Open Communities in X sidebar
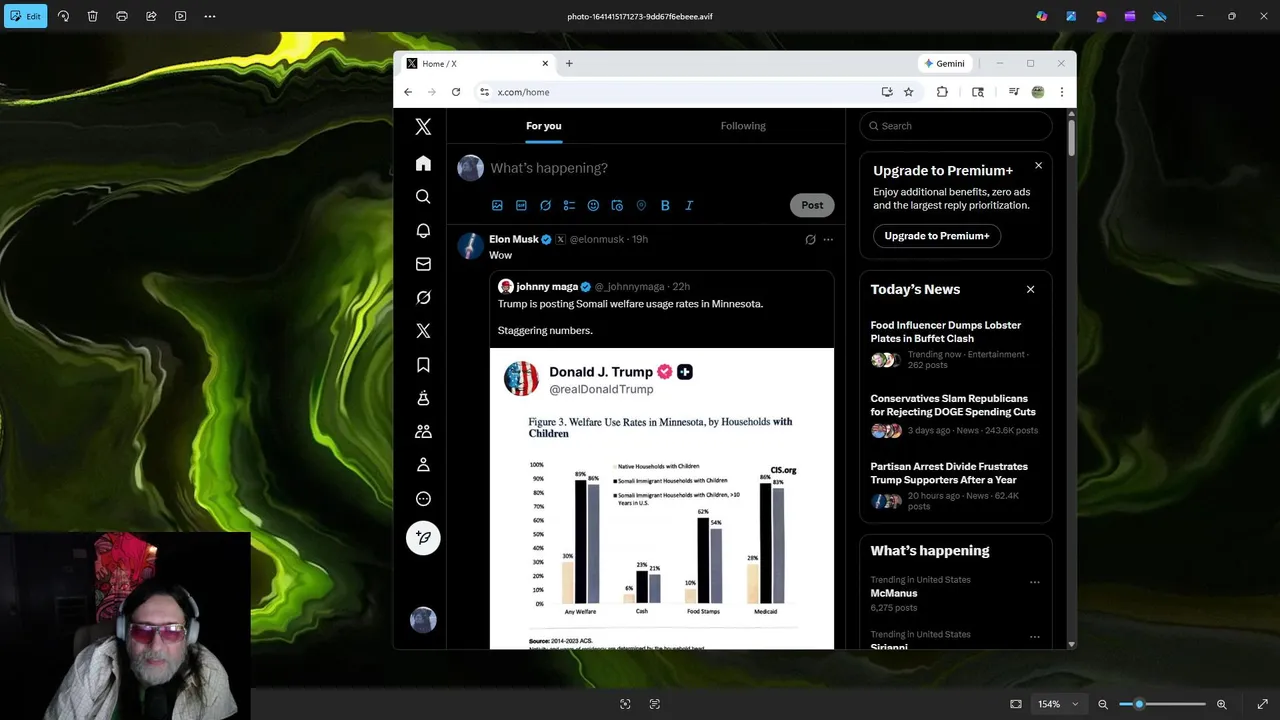Image resolution: width=1280 pixels, height=720 pixels. (423, 431)
